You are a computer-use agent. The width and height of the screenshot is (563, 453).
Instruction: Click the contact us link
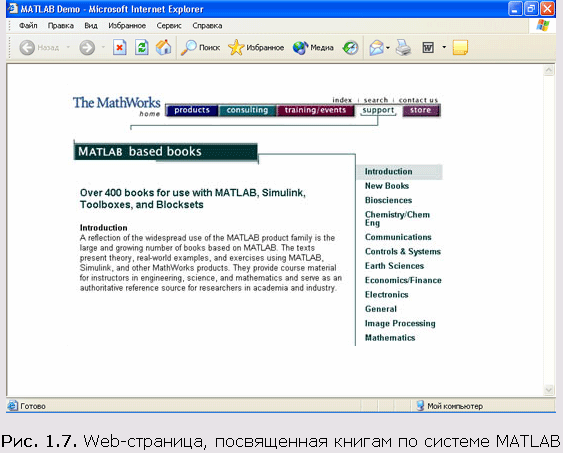coord(418,100)
